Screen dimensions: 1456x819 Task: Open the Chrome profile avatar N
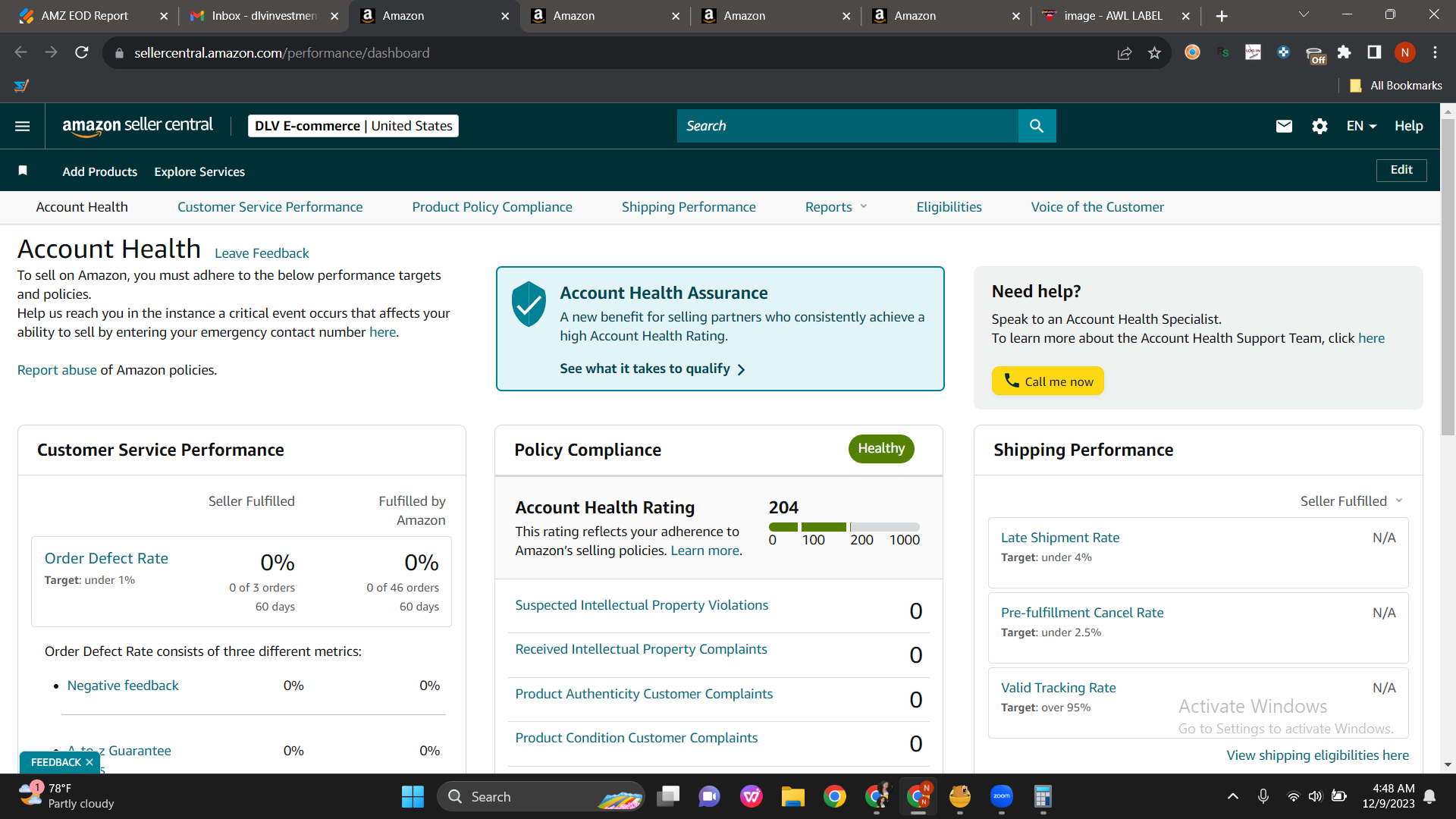click(1404, 52)
